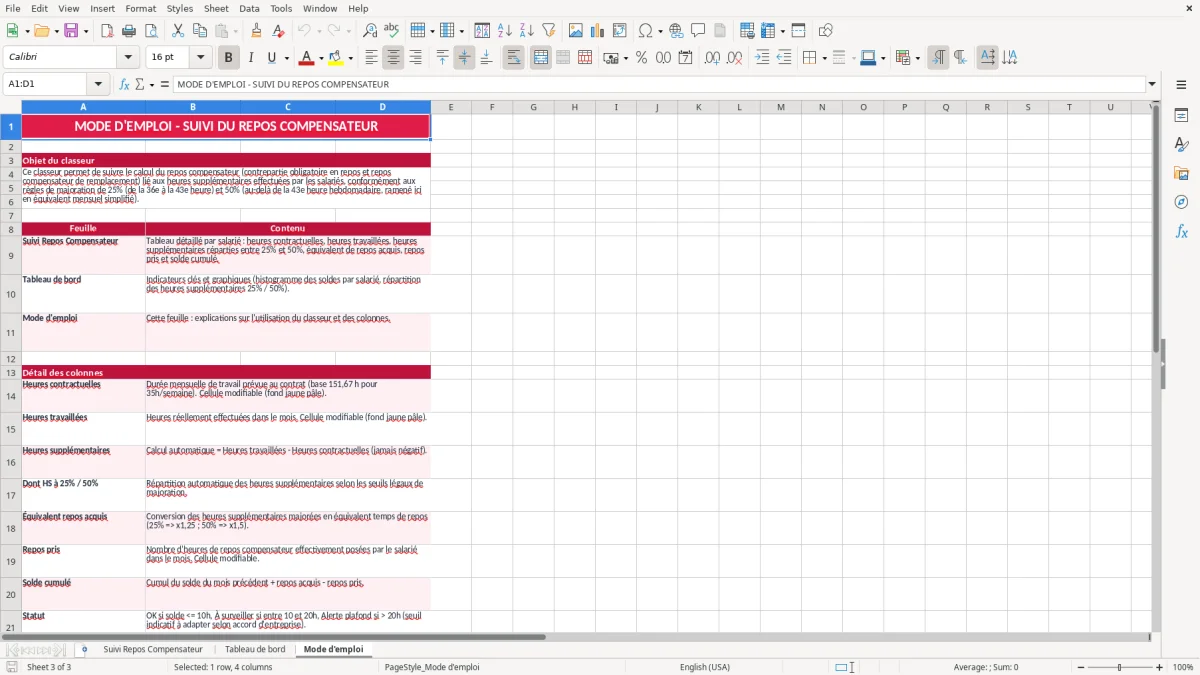
Task: Toggle Align Left
Action: point(371,58)
